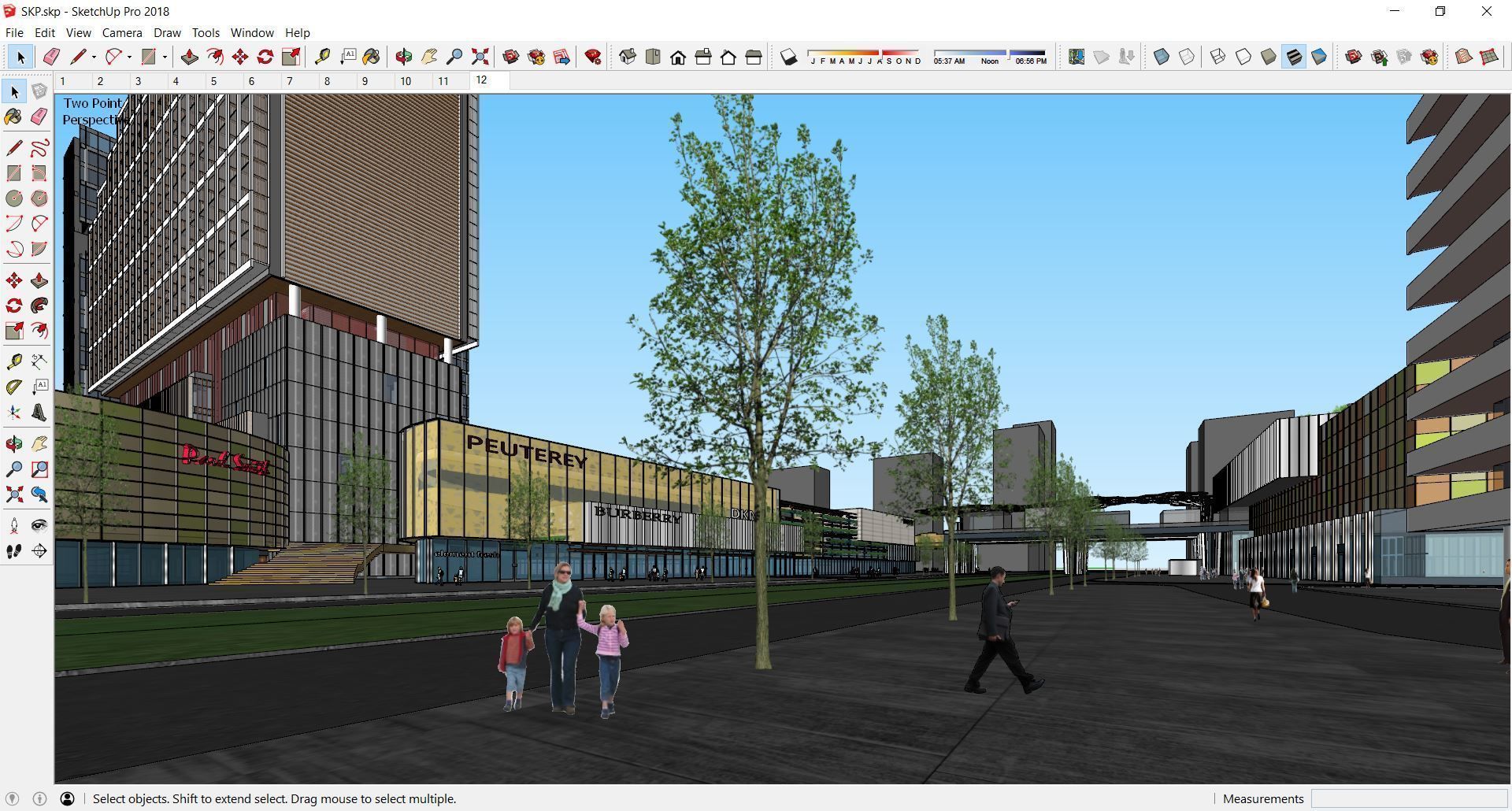Select the Look Around eye tool
Screen dimensions: 1512x811
[x=39, y=525]
